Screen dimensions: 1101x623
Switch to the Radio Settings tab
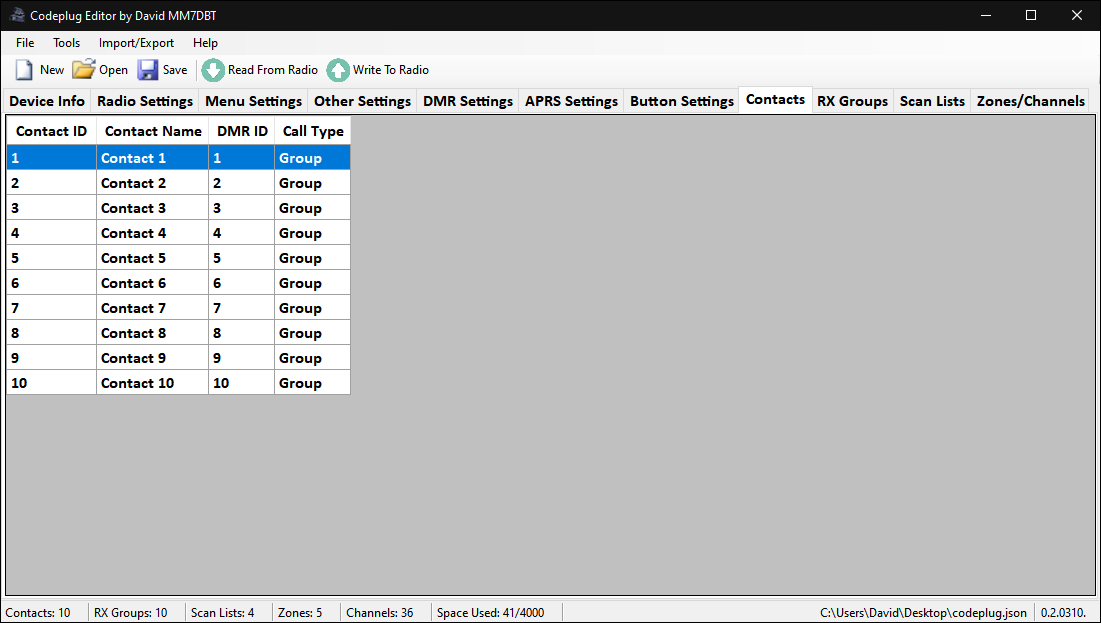145,101
